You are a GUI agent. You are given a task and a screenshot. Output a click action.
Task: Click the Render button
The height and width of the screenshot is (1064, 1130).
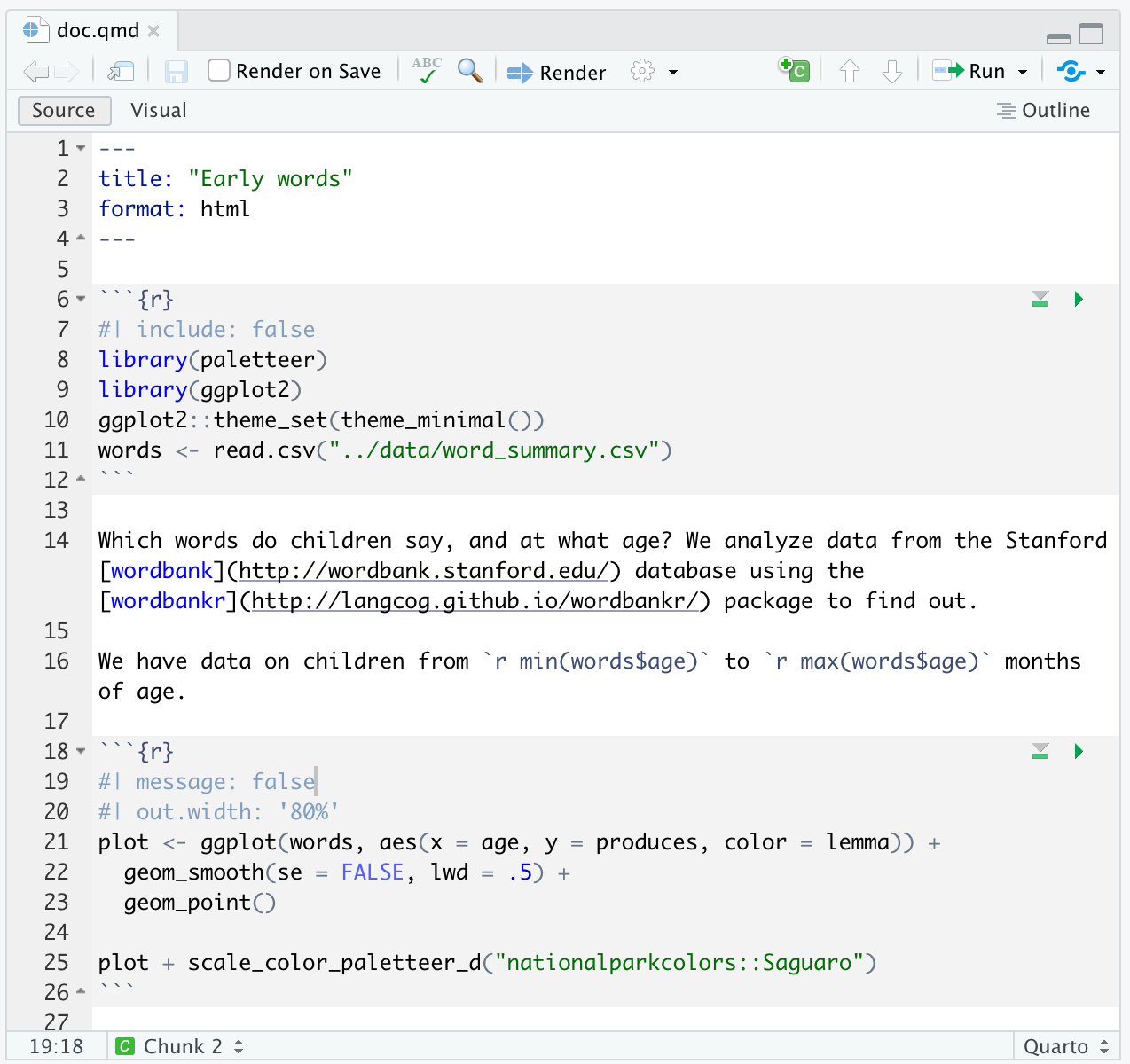coord(557,72)
